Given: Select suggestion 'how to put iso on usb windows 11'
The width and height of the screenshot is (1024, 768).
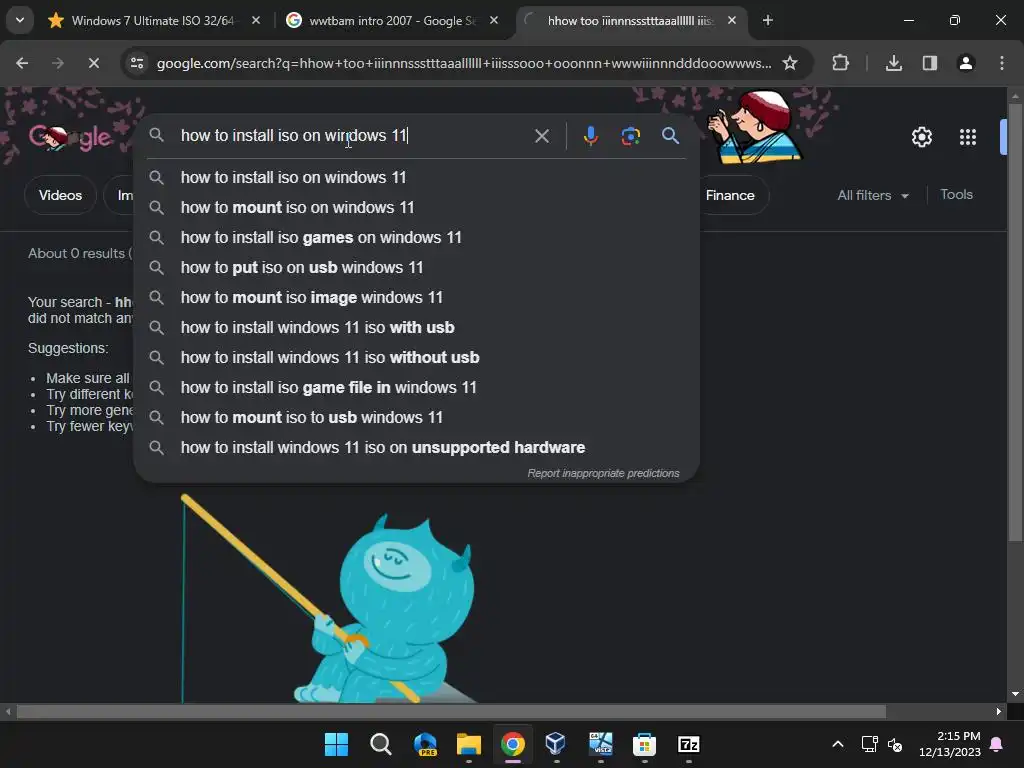Looking at the screenshot, I should pyautogui.click(x=416, y=267).
